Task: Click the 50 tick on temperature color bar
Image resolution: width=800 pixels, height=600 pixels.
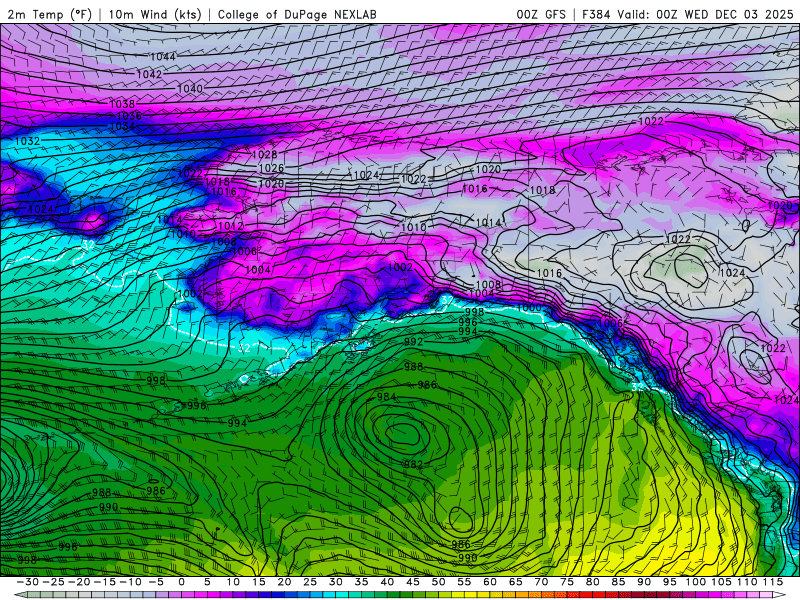Action: (438, 582)
